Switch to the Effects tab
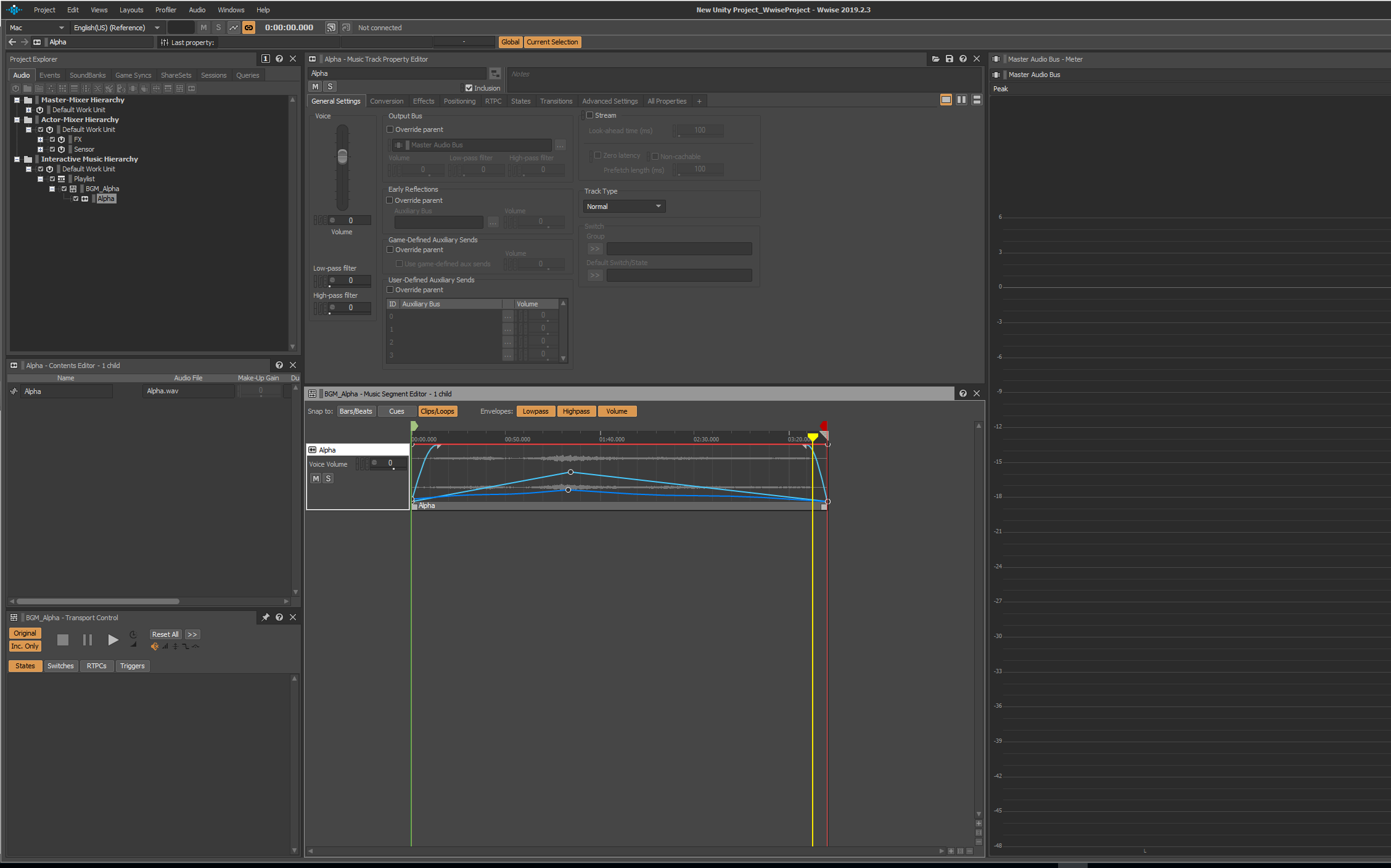1391x868 pixels. 423,101
